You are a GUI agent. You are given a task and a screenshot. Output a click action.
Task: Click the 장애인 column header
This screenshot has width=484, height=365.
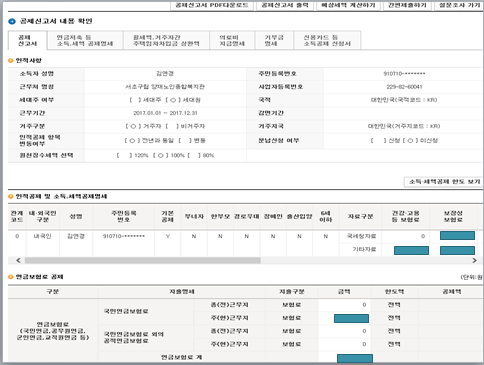pos(273,217)
